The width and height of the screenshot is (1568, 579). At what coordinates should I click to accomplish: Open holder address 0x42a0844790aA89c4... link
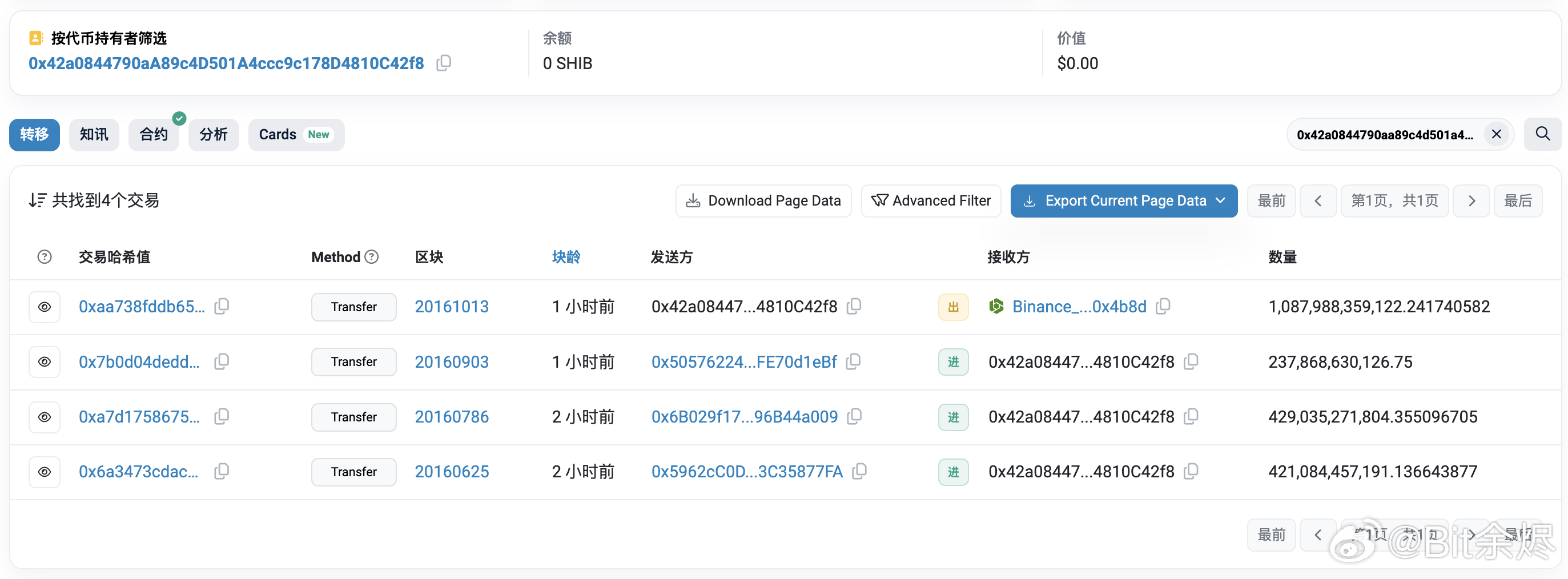pos(226,63)
